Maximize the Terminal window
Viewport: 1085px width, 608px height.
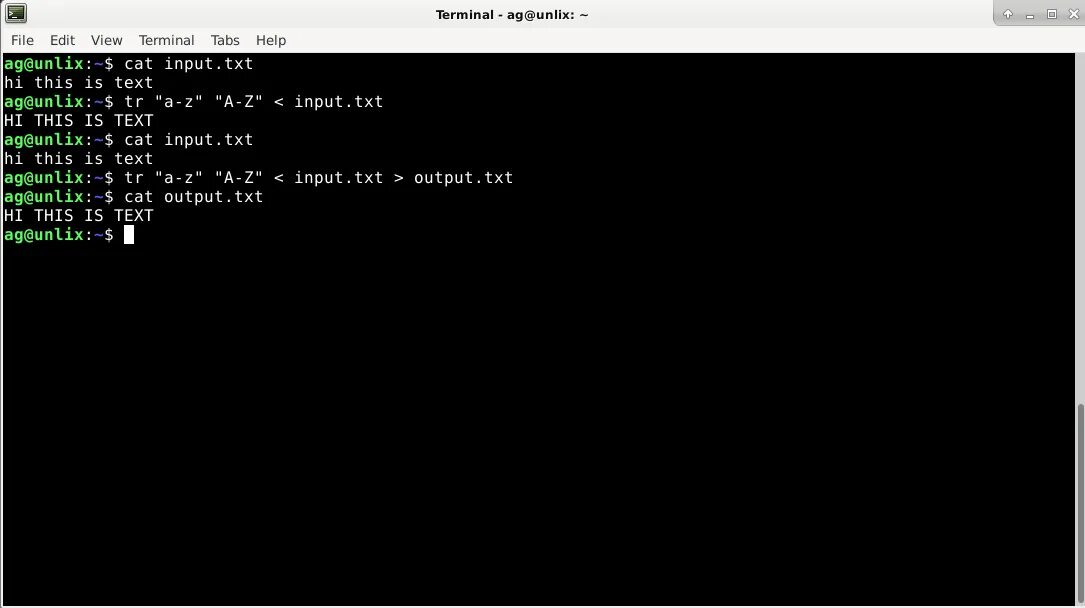pyautogui.click(x=1052, y=14)
